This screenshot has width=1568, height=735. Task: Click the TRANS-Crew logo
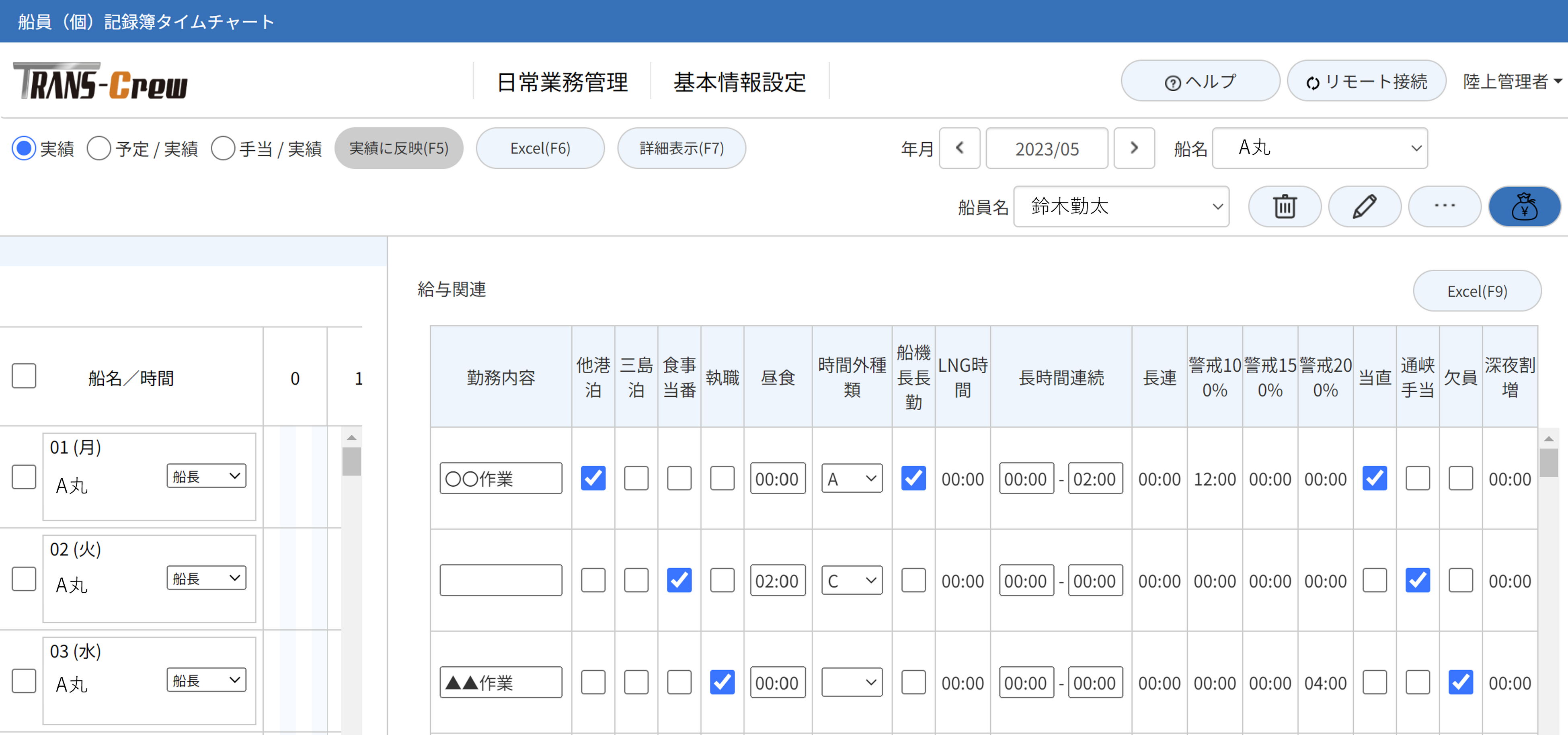pyautogui.click(x=101, y=82)
